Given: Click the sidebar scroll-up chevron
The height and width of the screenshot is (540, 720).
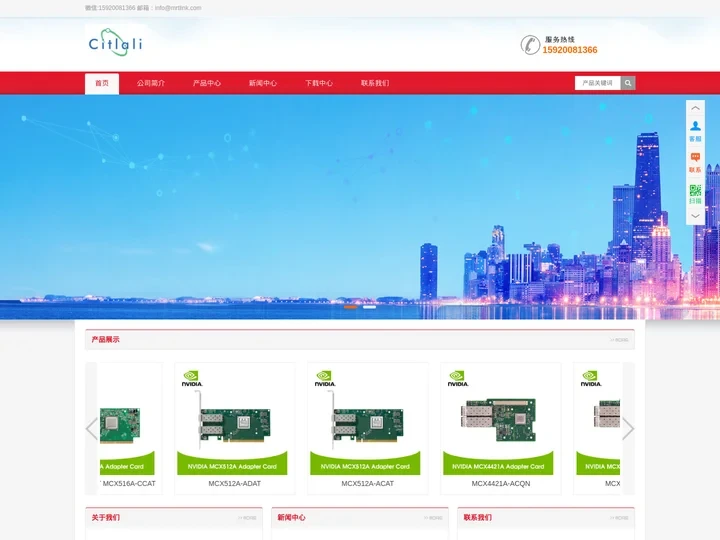Looking at the screenshot, I should point(695,108).
